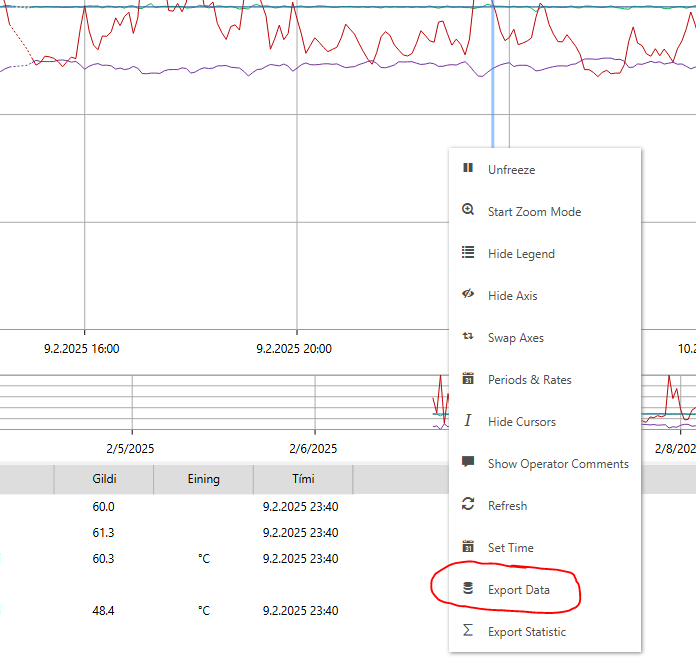Image resolution: width=696 pixels, height=662 pixels.
Task: Click the Eining column header
Action: [203, 480]
